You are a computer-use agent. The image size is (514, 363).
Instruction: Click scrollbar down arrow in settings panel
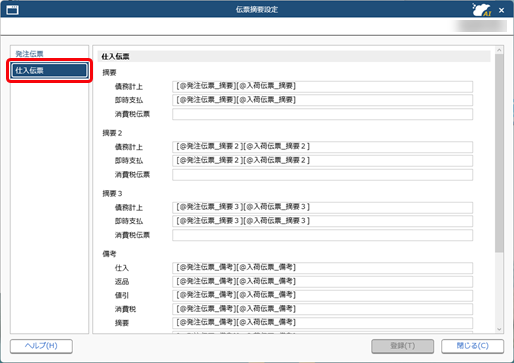point(499,329)
